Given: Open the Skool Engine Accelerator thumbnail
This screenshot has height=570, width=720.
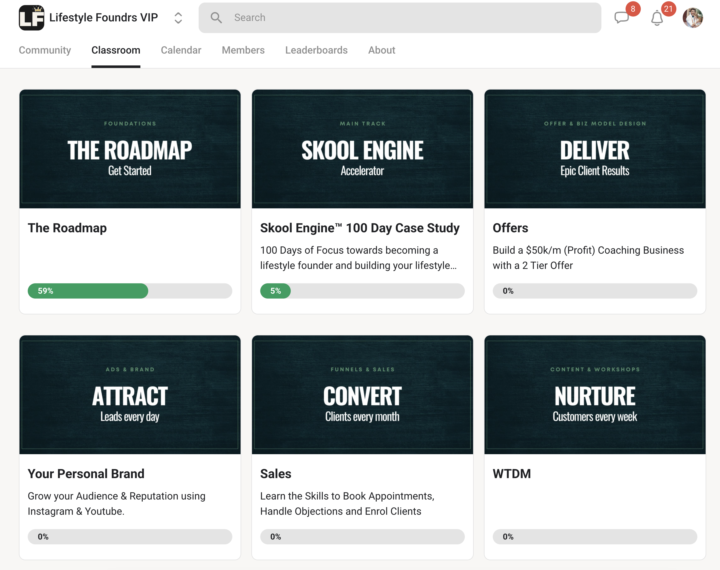Looking at the screenshot, I should point(362,149).
